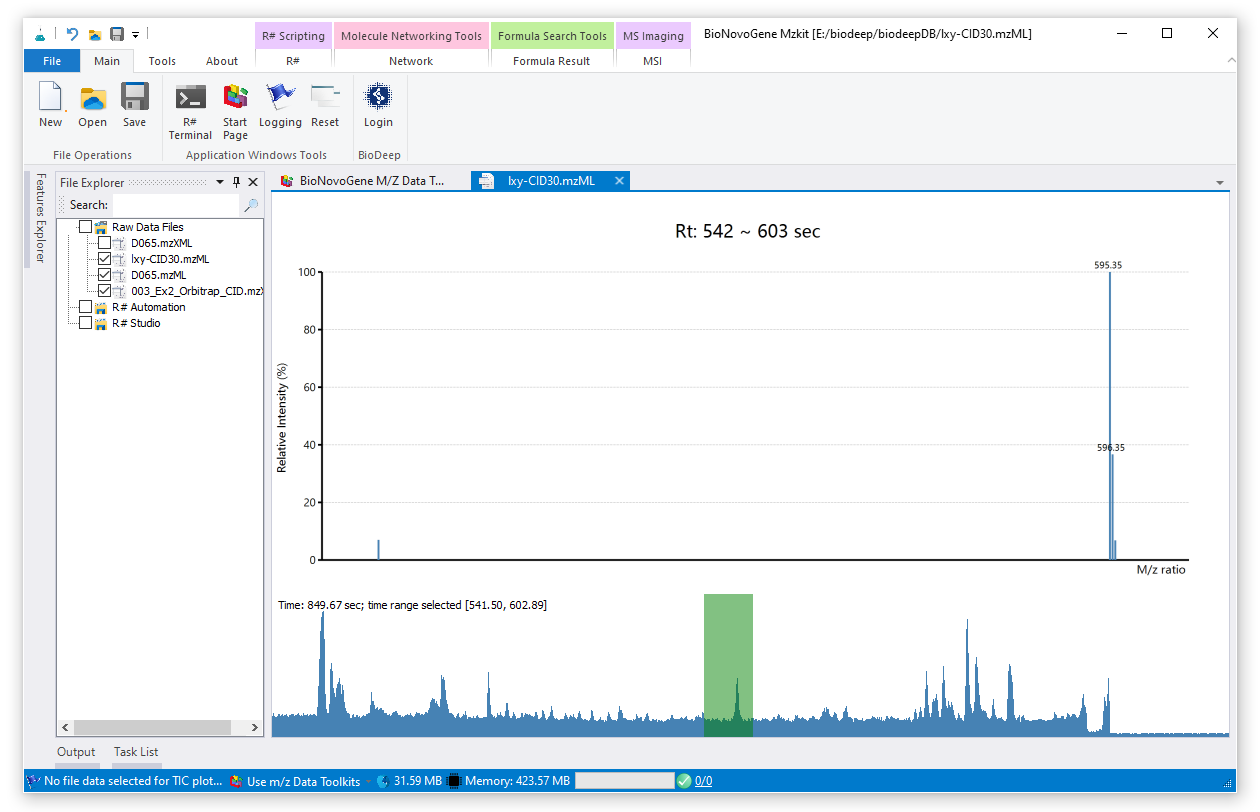Click the New file icon
Screen dimensions: 1260x812
click(50, 98)
